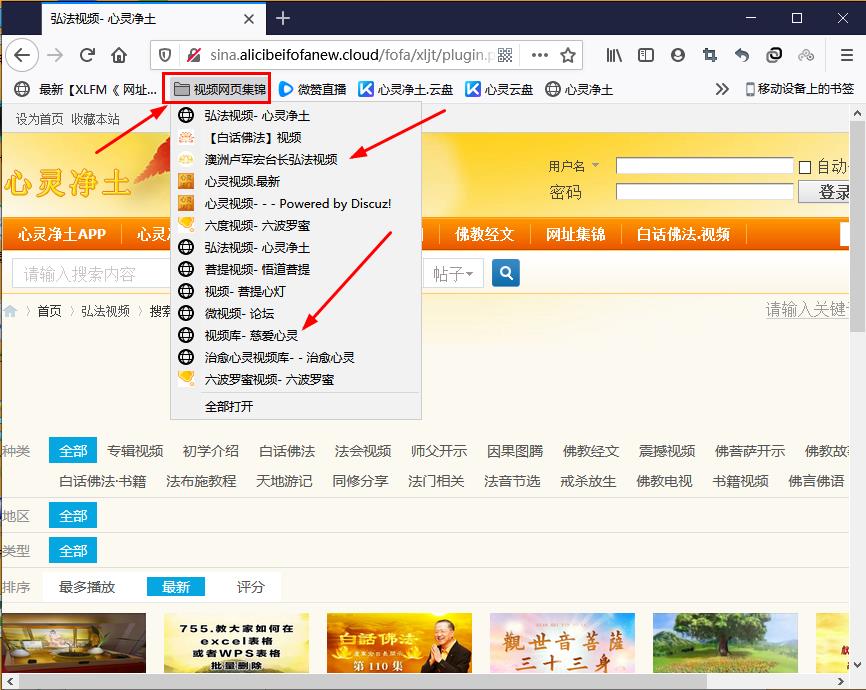Open the browser home page
This screenshot has height=690, width=866.
[119, 55]
